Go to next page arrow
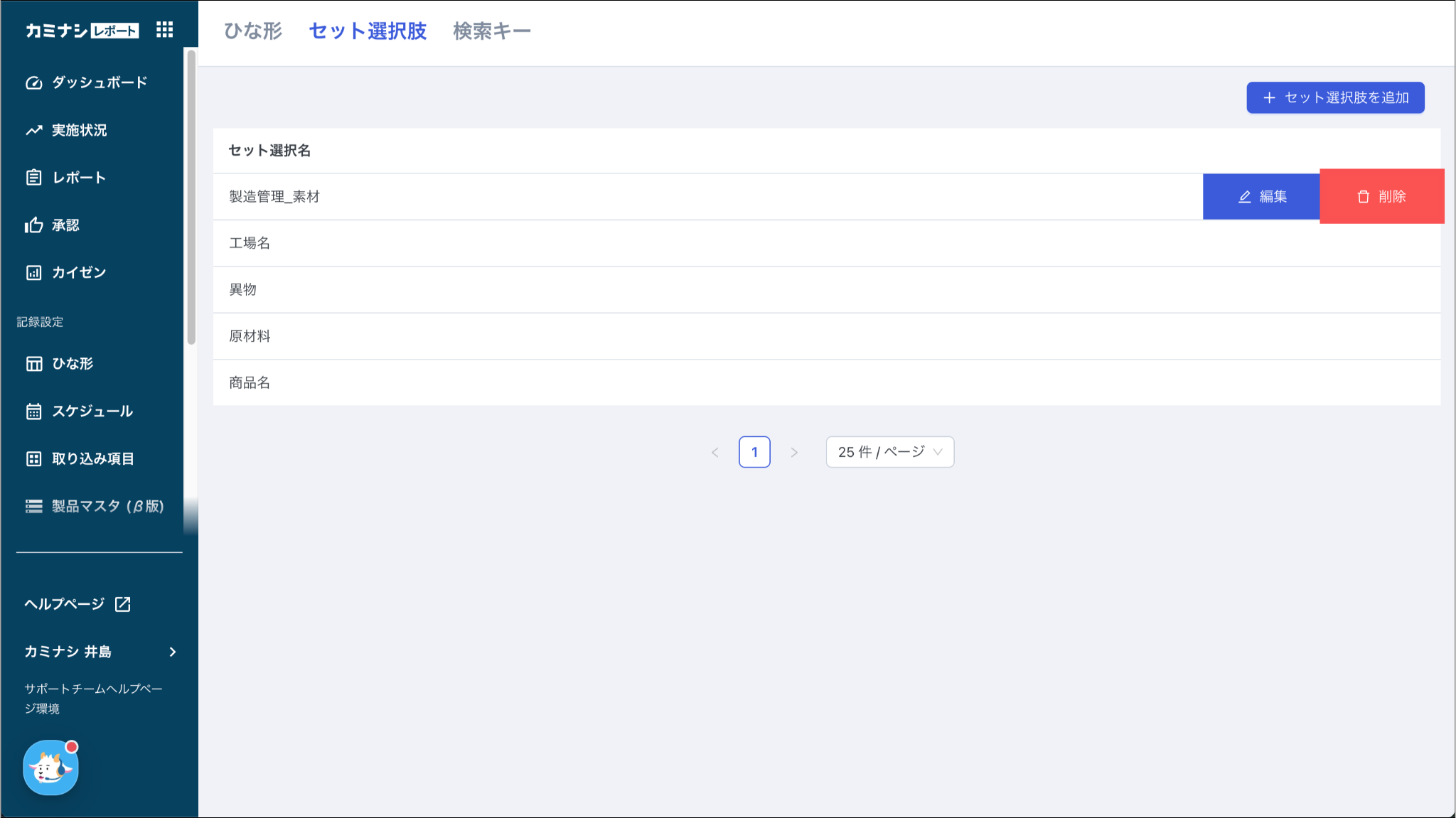The height and width of the screenshot is (818, 1456). (x=794, y=452)
